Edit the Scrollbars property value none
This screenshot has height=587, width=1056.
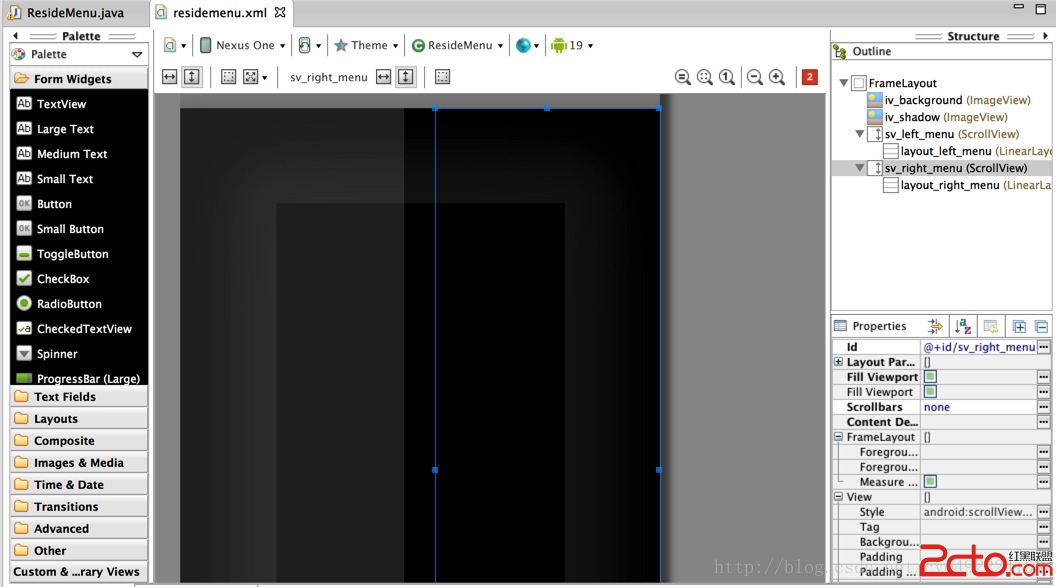979,407
